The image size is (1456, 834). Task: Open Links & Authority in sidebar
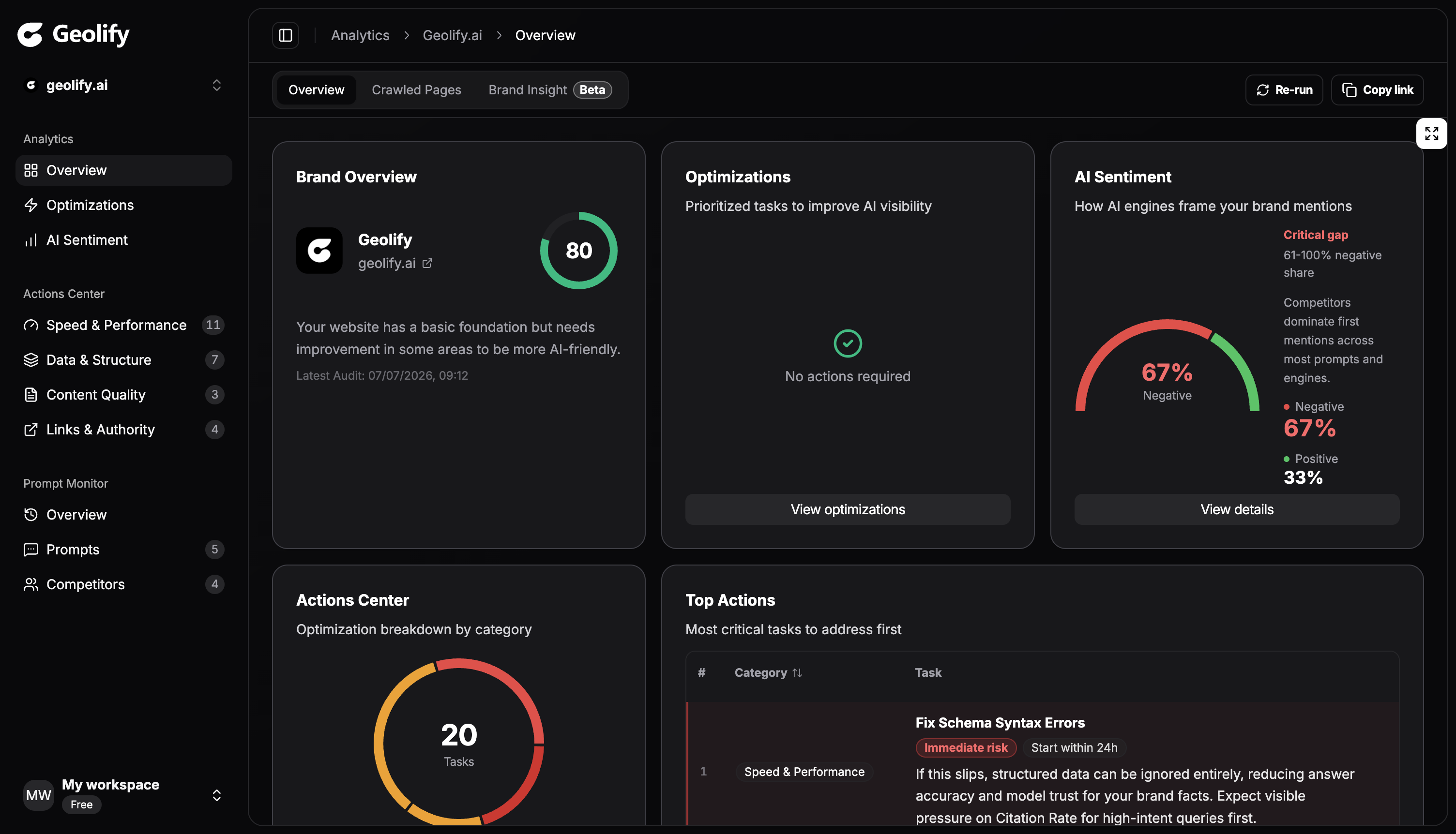click(124, 430)
